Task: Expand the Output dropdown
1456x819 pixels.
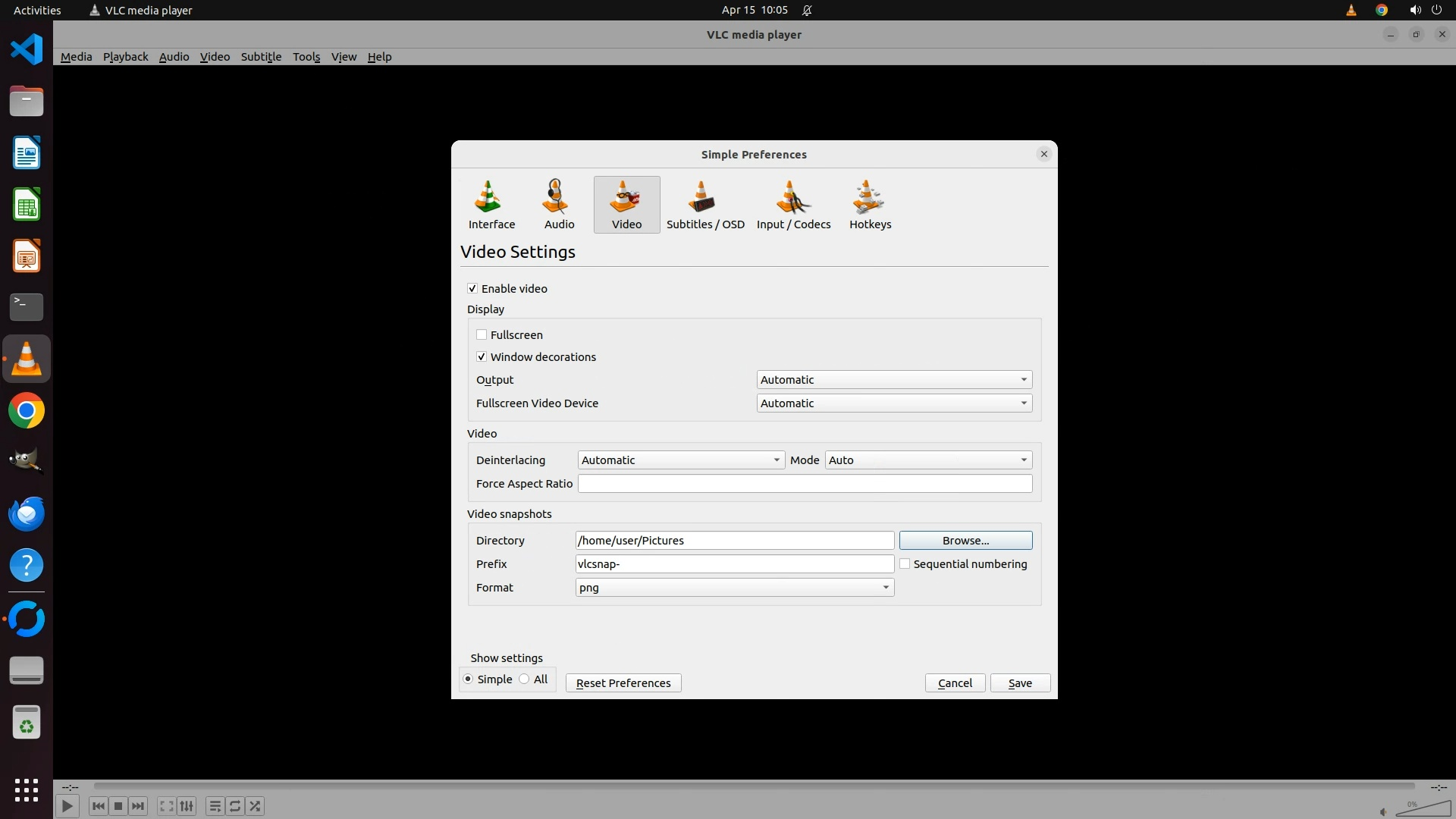Action: [x=894, y=379]
